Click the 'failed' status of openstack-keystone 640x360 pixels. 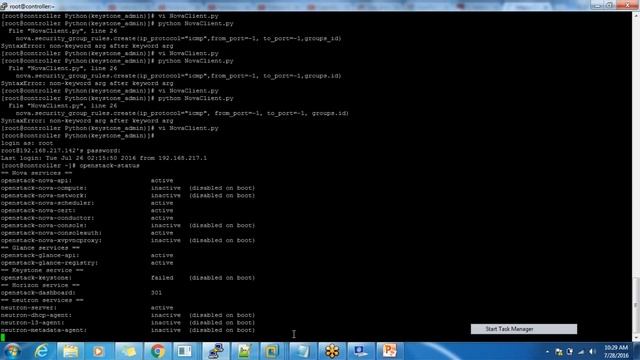tap(162, 278)
